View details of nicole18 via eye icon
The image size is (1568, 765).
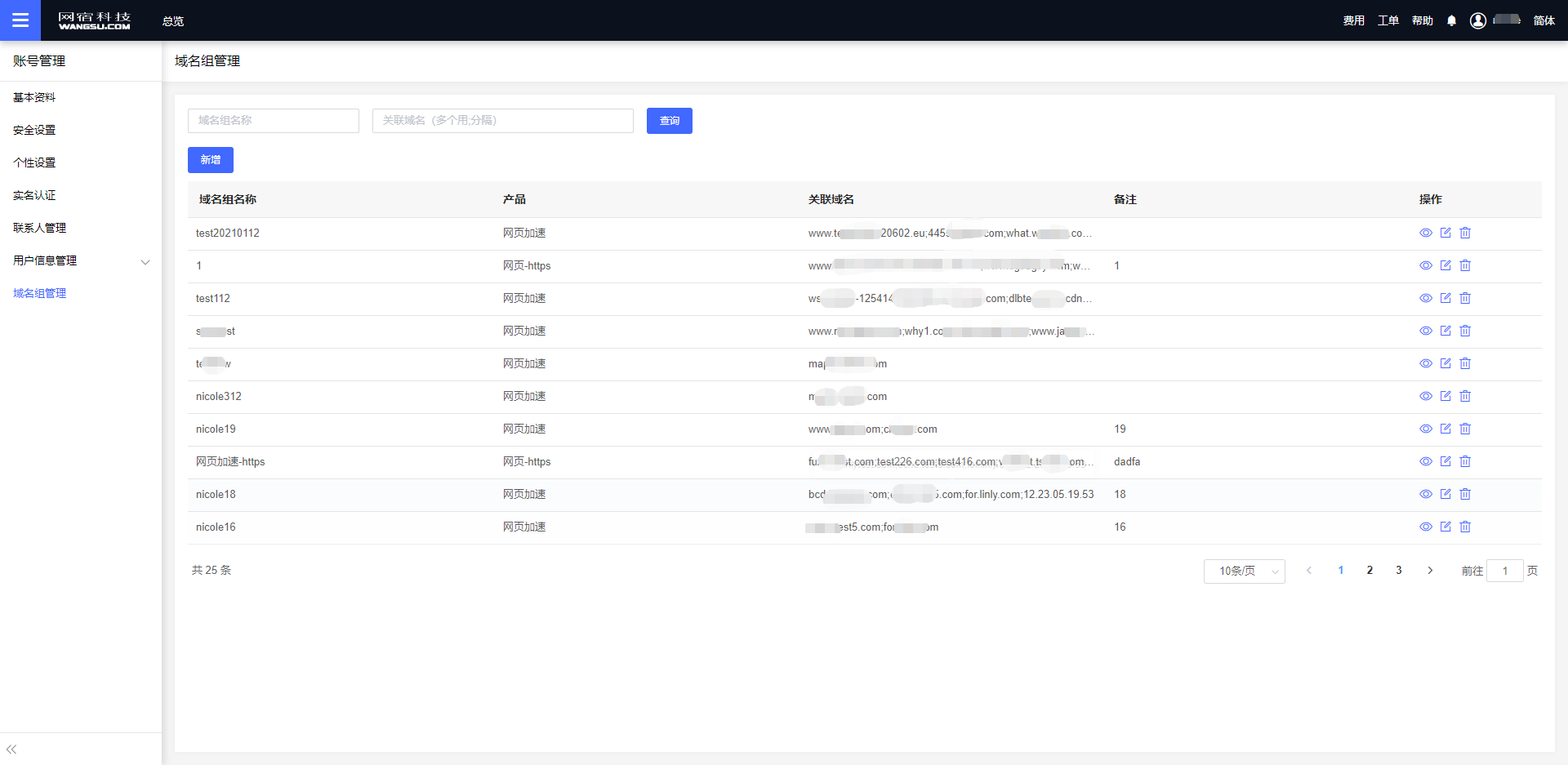pyautogui.click(x=1426, y=494)
